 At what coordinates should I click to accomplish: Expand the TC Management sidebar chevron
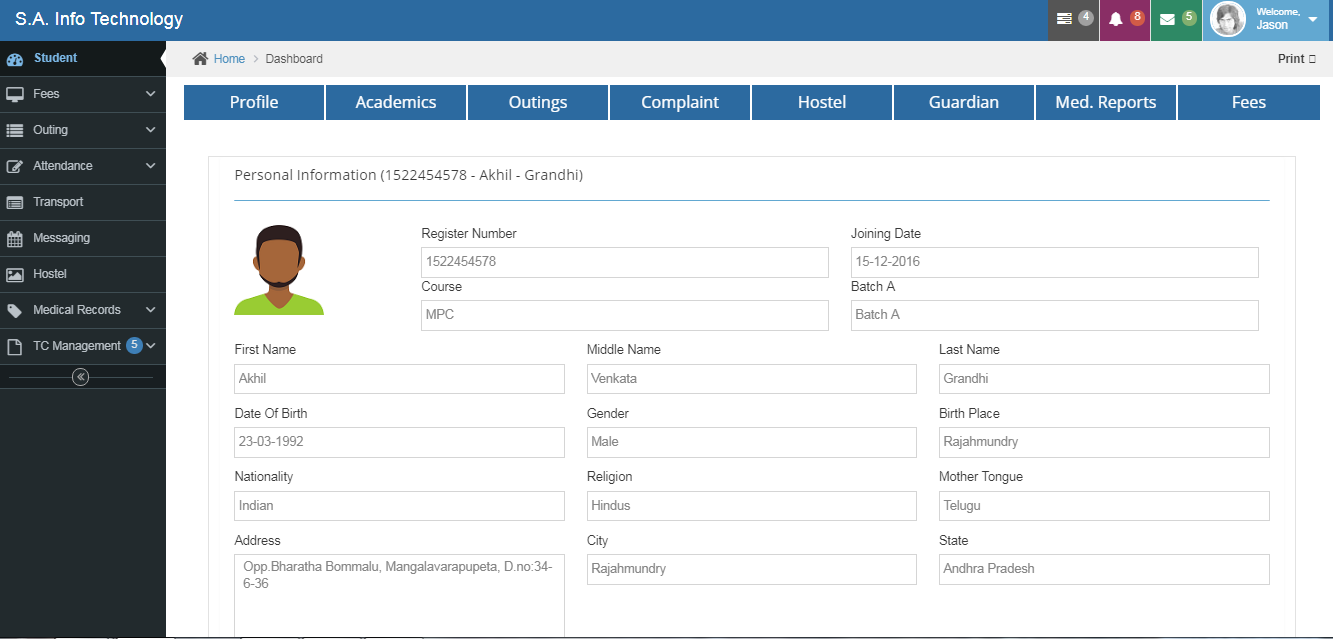tap(151, 346)
